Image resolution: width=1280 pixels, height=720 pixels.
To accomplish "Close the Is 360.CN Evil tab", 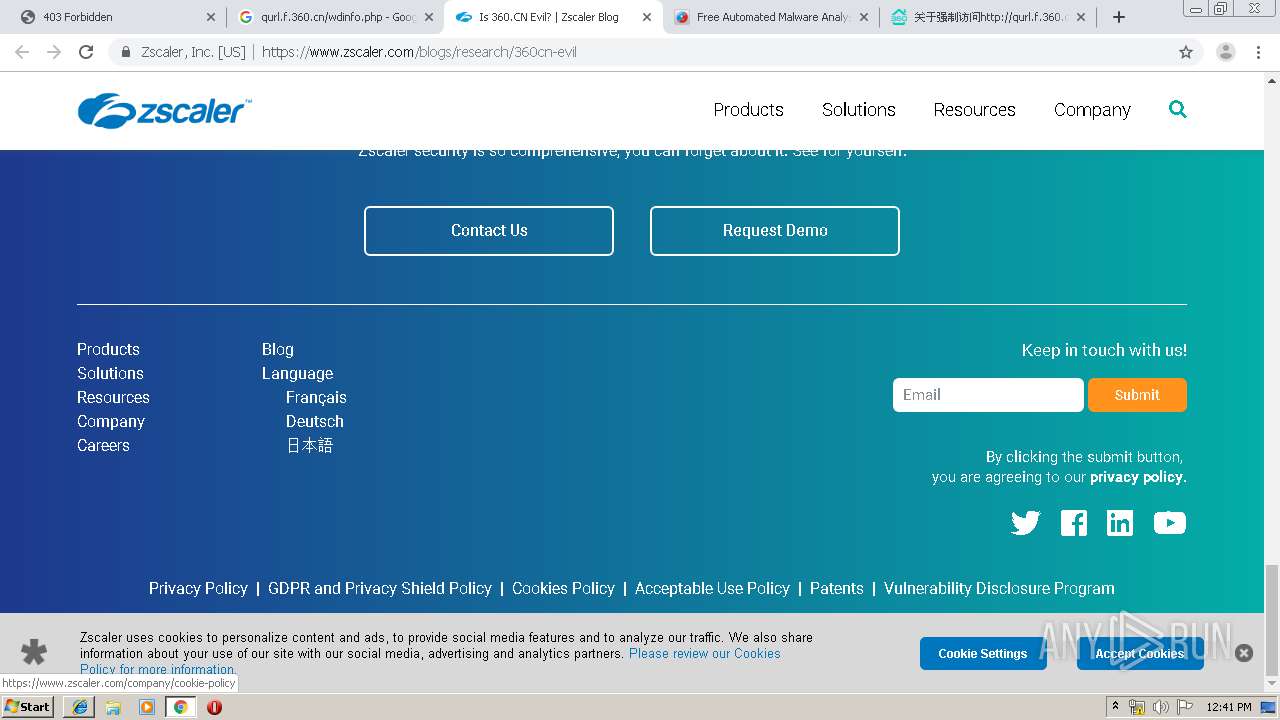I will (x=646, y=17).
